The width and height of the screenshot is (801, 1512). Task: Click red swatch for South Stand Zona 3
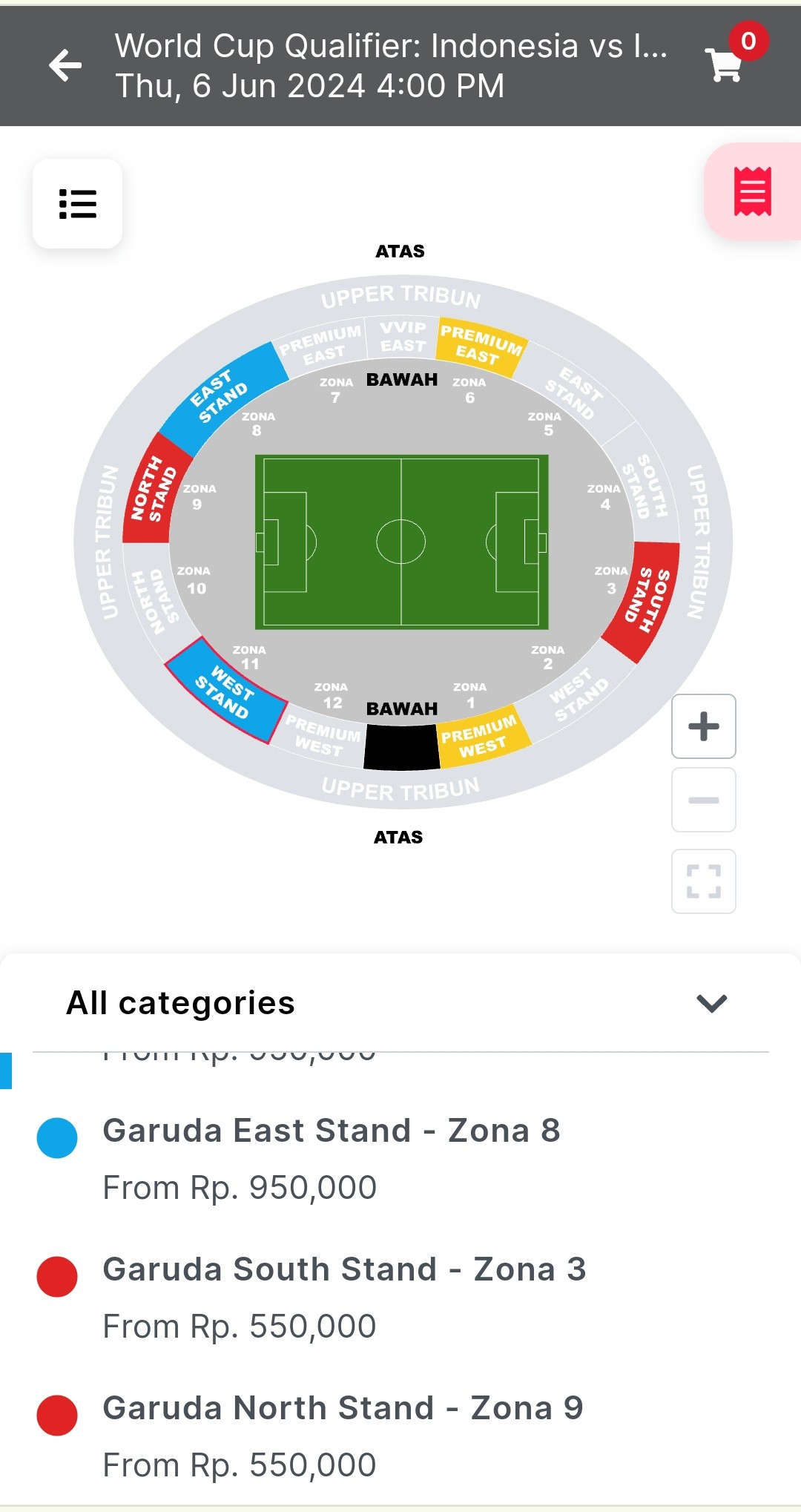point(57,1277)
